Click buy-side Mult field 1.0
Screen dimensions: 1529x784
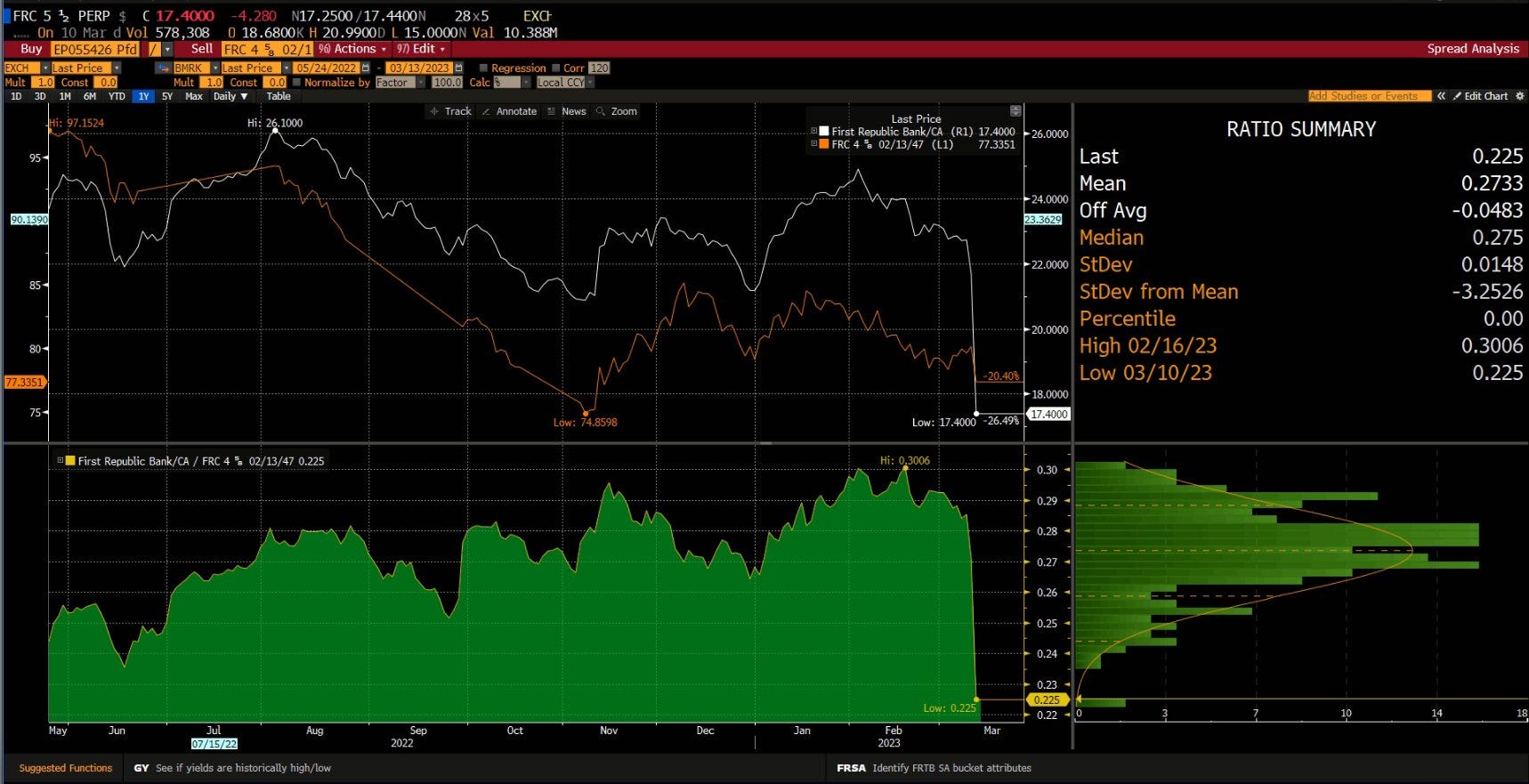[44, 82]
